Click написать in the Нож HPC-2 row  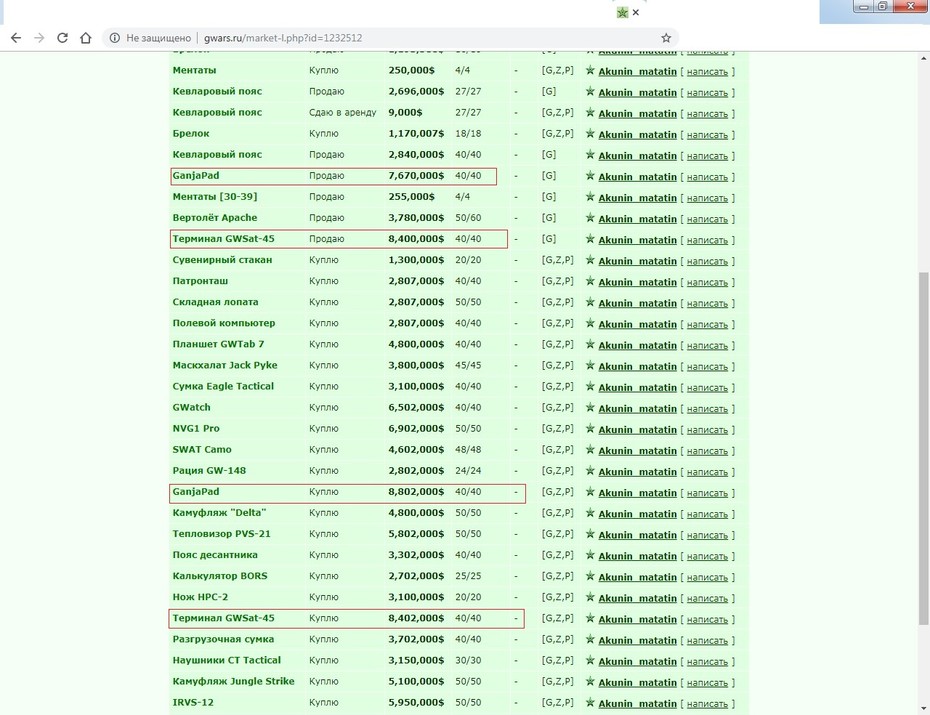(707, 599)
